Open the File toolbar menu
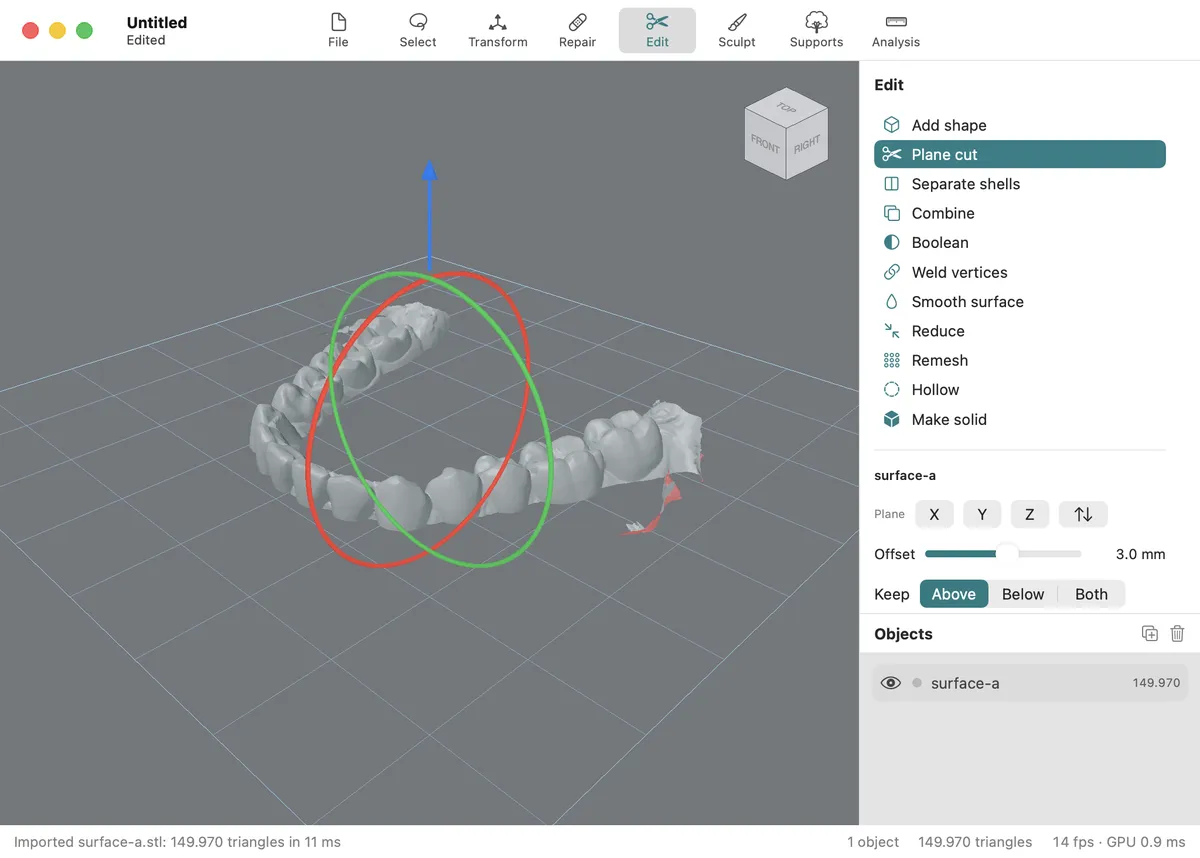The height and width of the screenshot is (858, 1200). pos(338,30)
